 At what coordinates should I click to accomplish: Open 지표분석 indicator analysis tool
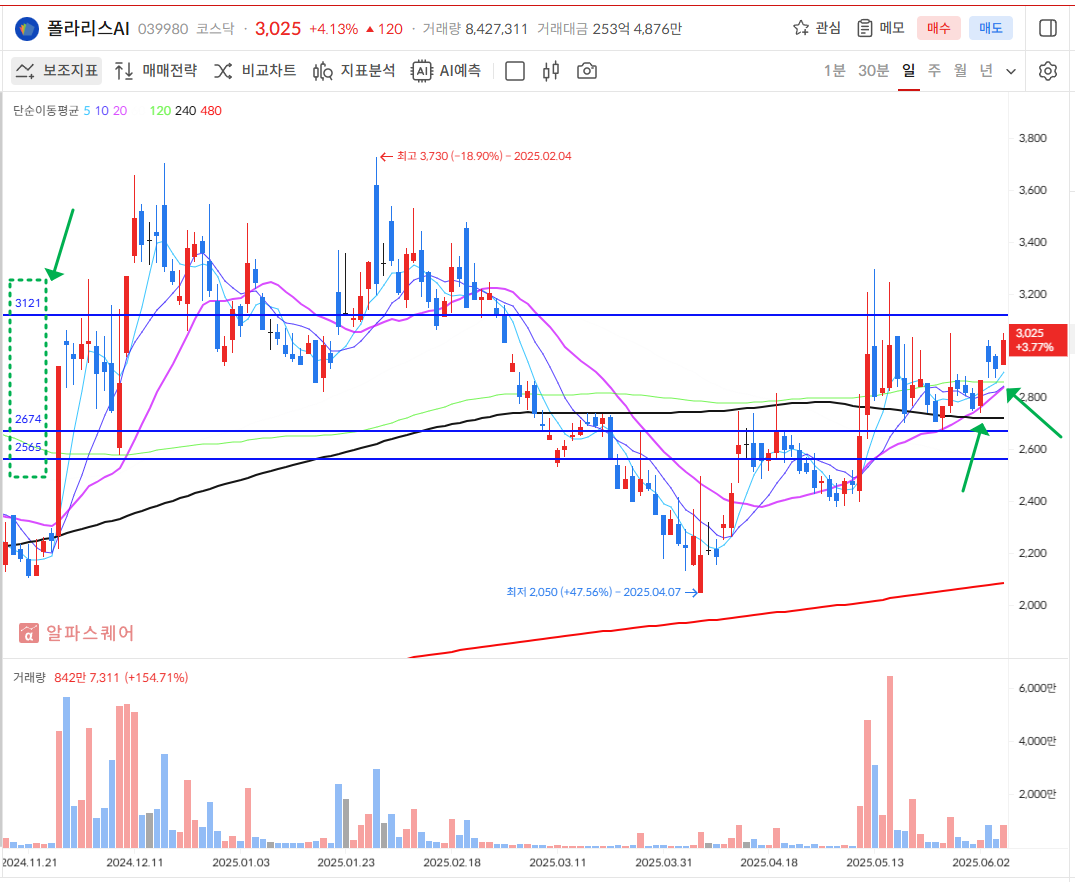coord(354,71)
